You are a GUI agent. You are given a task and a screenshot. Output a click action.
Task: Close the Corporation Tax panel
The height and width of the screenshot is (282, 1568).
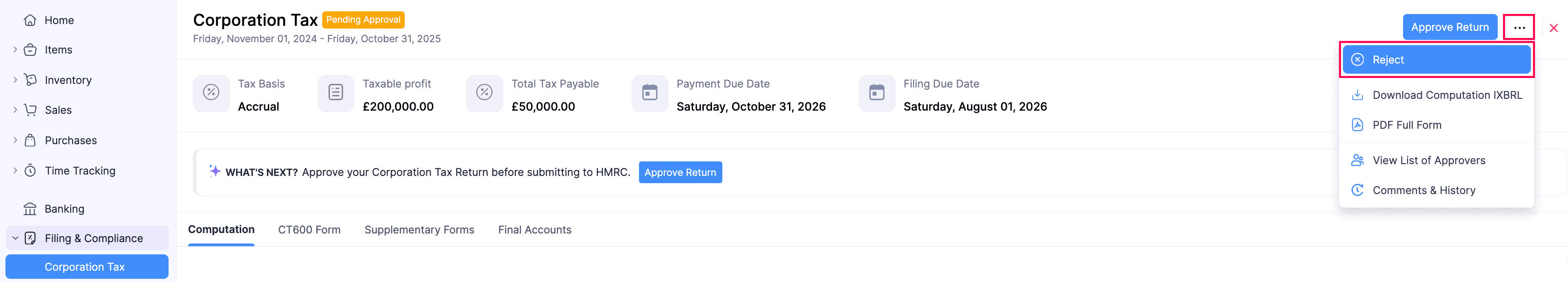1553,28
